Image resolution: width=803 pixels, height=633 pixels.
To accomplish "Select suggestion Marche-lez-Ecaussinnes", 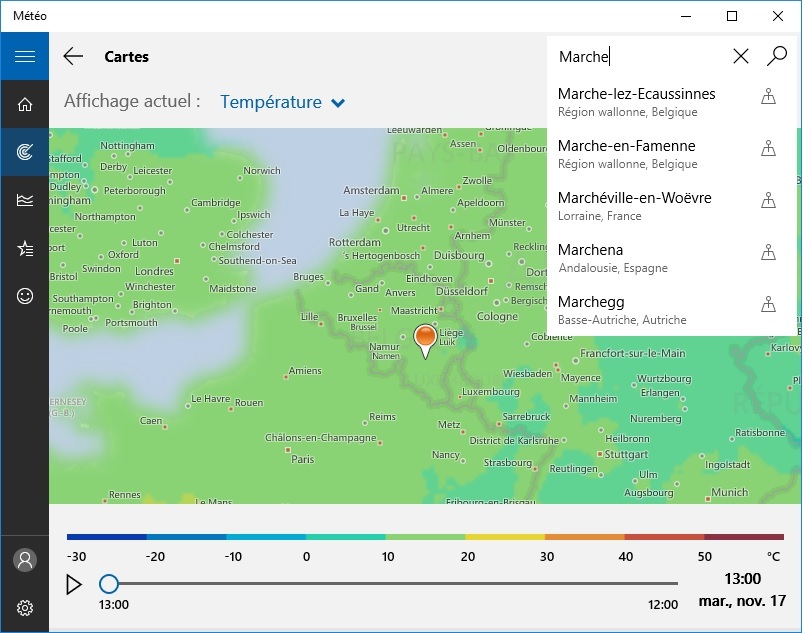I will 672,102.
